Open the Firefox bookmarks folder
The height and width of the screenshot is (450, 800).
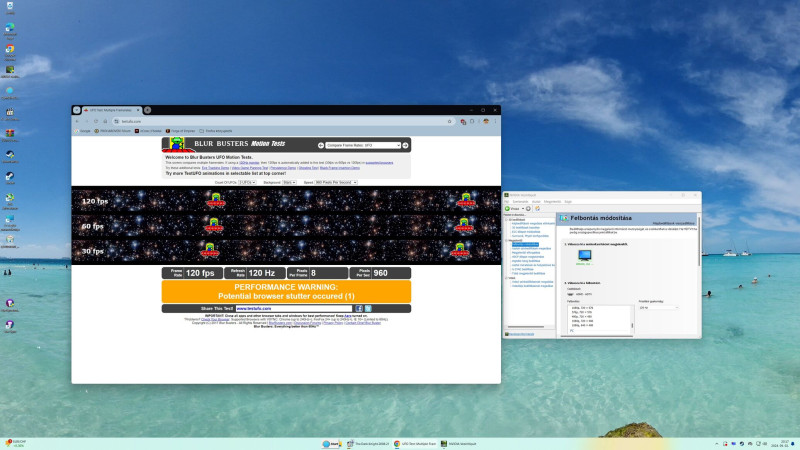(x=216, y=131)
